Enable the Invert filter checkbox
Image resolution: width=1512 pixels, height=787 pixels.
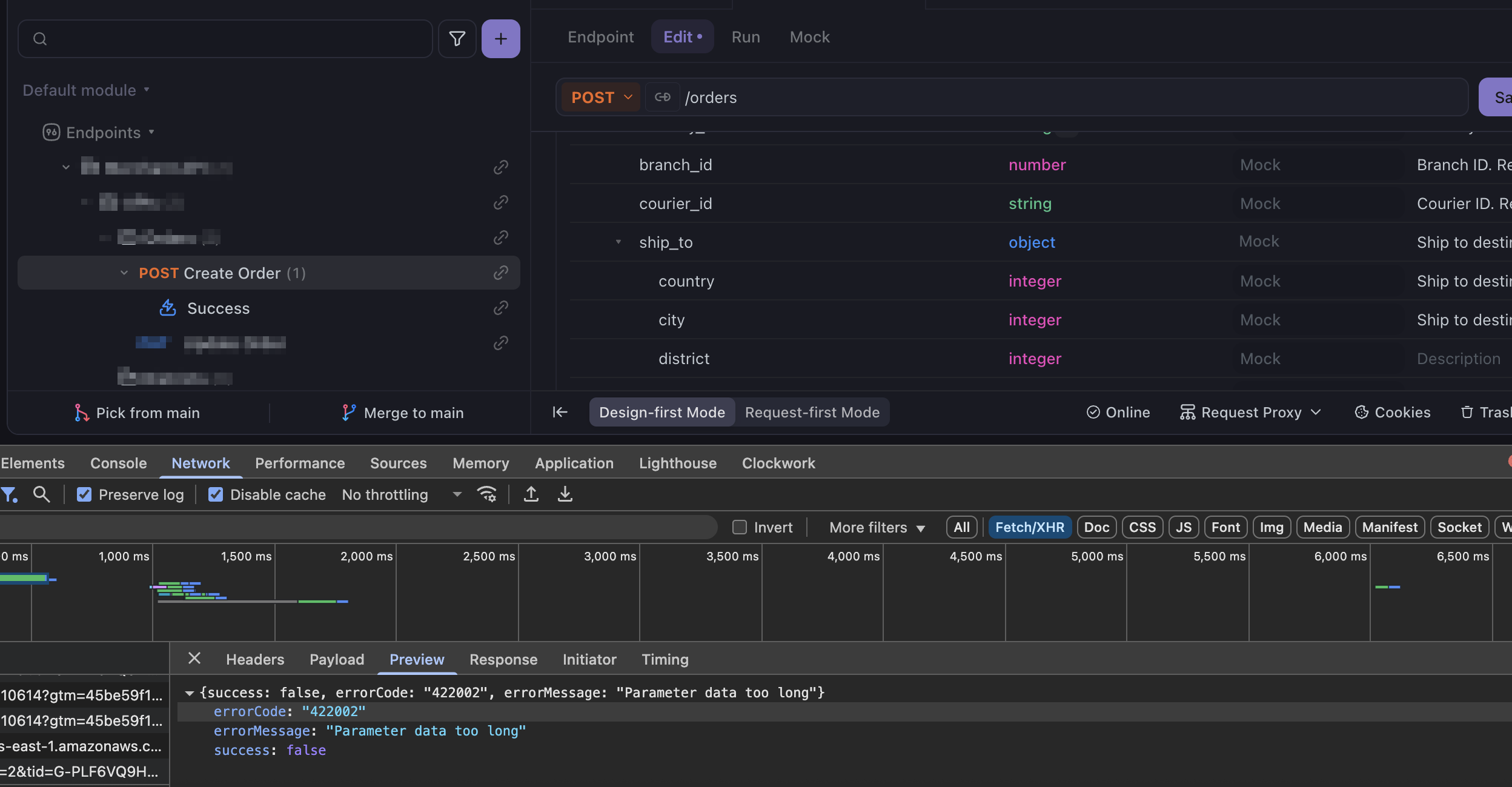click(x=739, y=527)
